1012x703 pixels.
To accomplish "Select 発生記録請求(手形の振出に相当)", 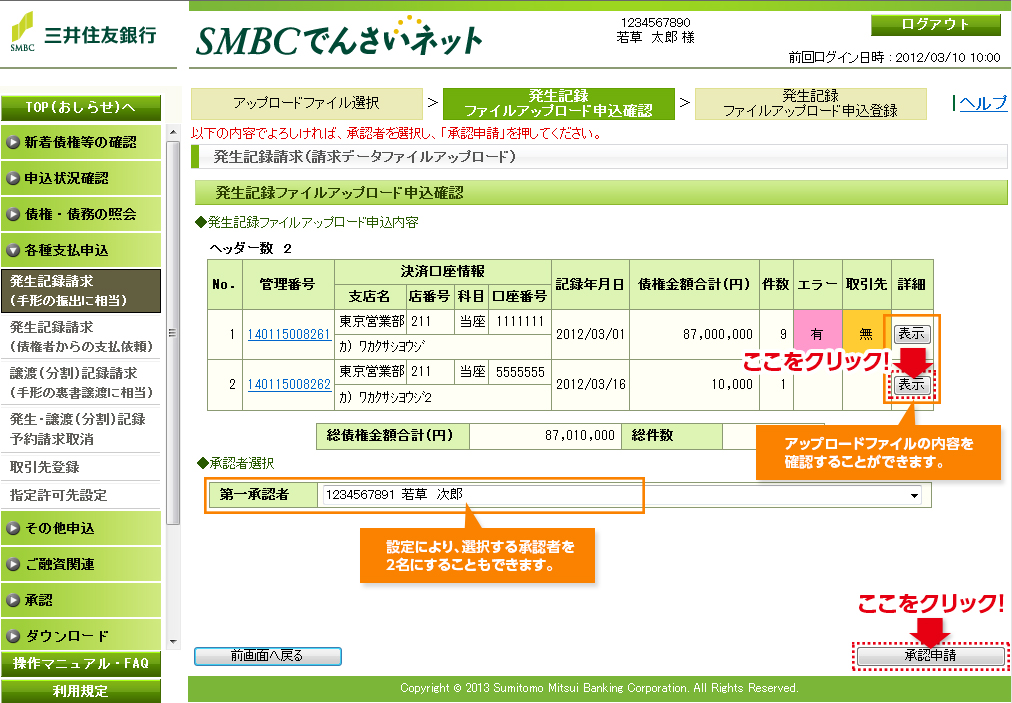I will pyautogui.click(x=81, y=291).
